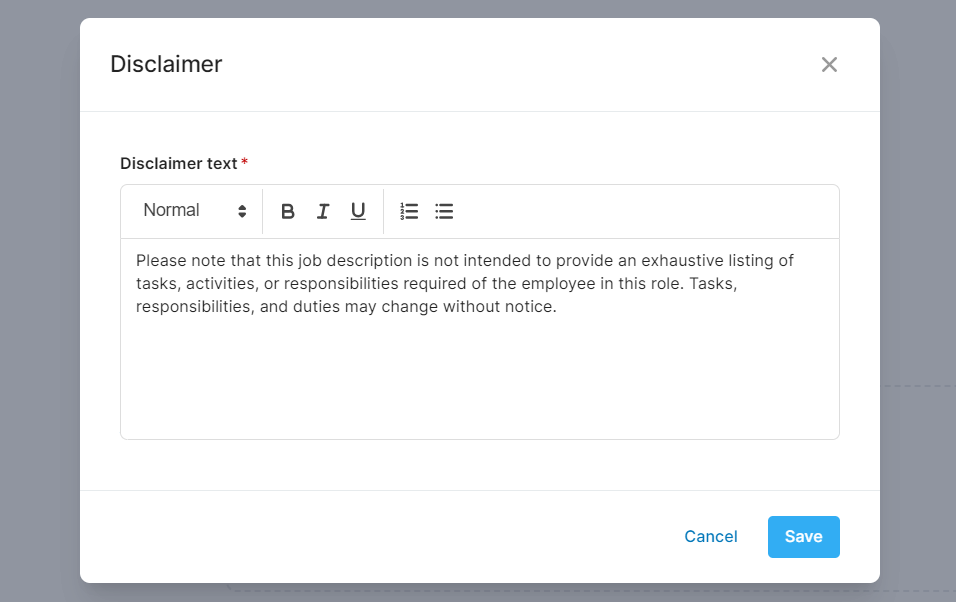Viewport: 956px width, 602px height.
Task: Enable underline formatting in the toolbar
Action: click(358, 211)
